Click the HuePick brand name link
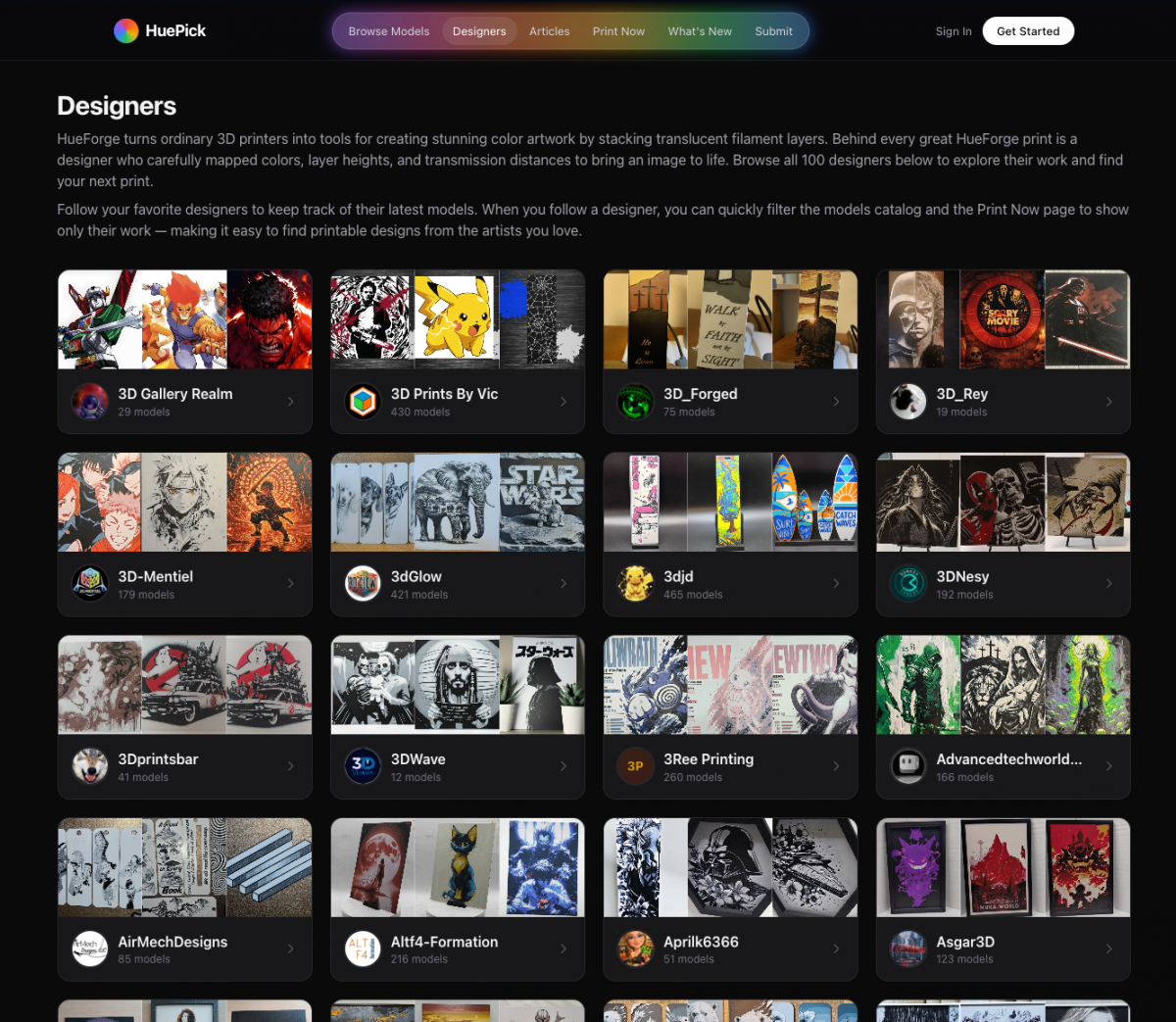Viewport: 1176px width, 1022px height. point(175,31)
